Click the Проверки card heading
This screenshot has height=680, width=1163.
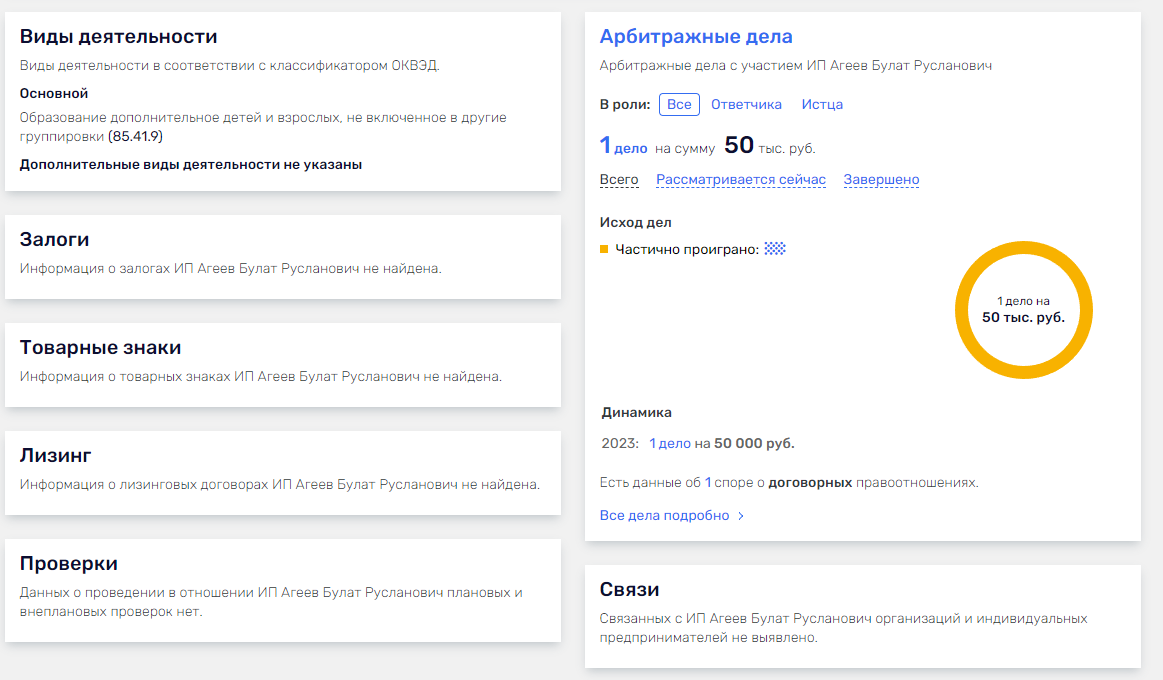point(69,563)
